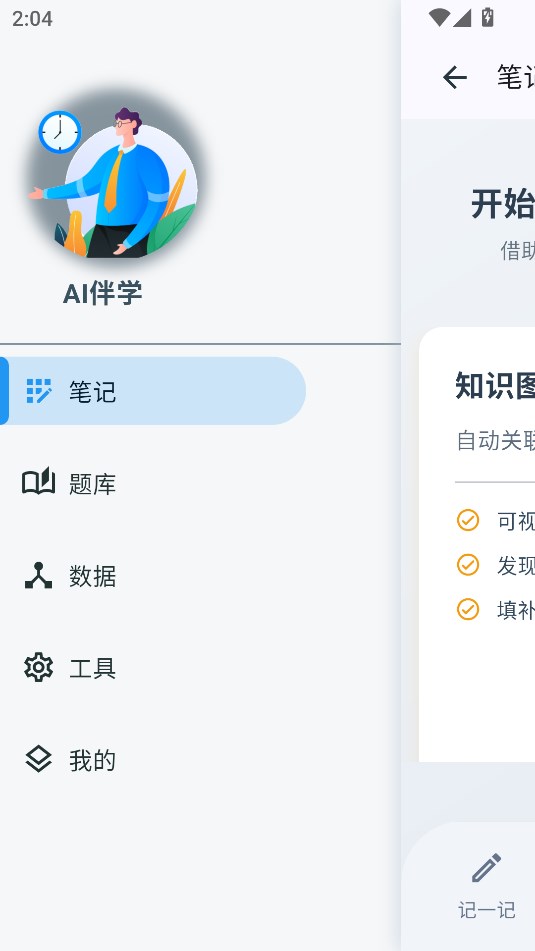Click the second orange check circle 发现
Viewport: 535px width, 951px height.
468,565
